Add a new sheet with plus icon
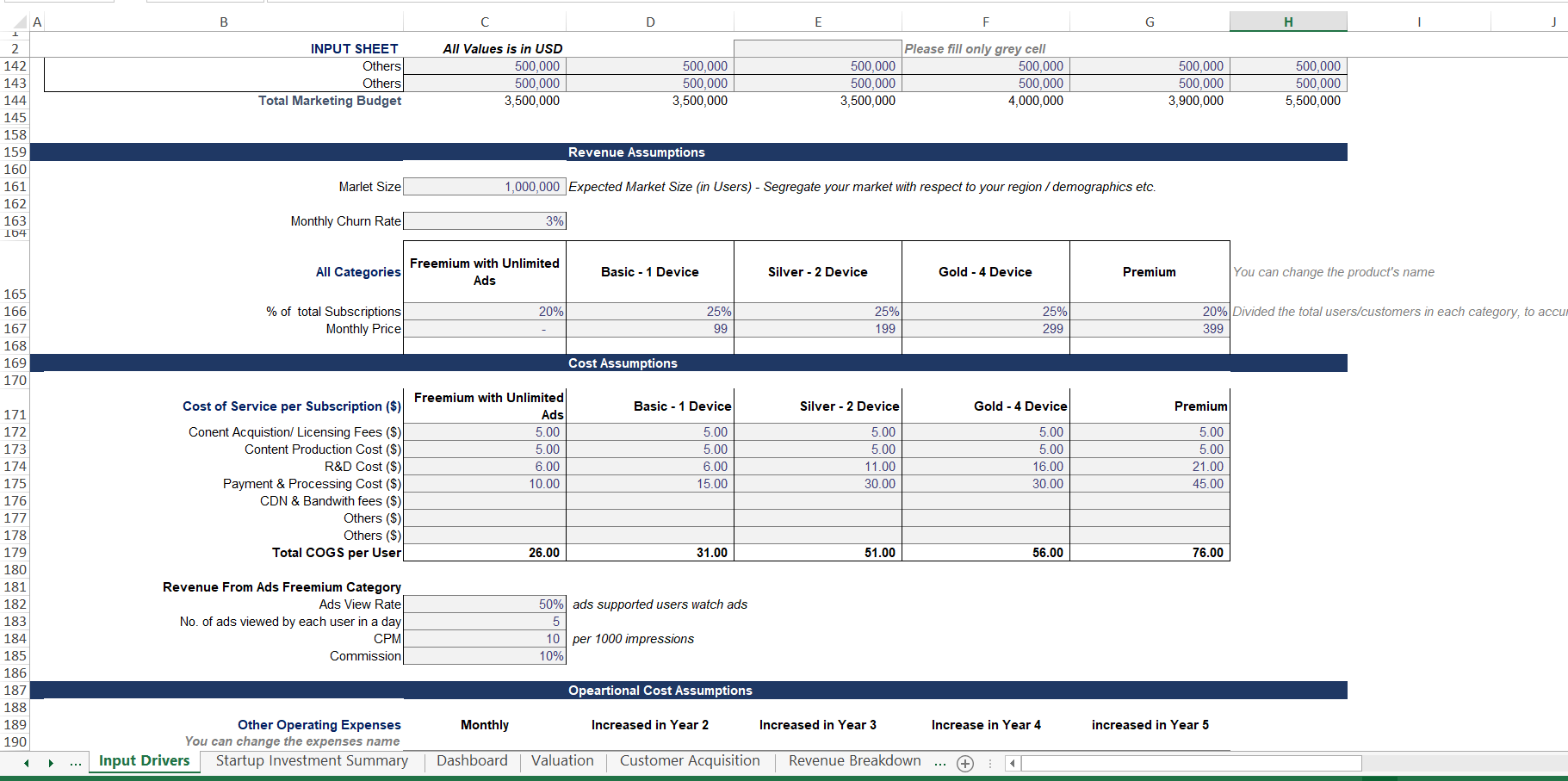 (965, 763)
